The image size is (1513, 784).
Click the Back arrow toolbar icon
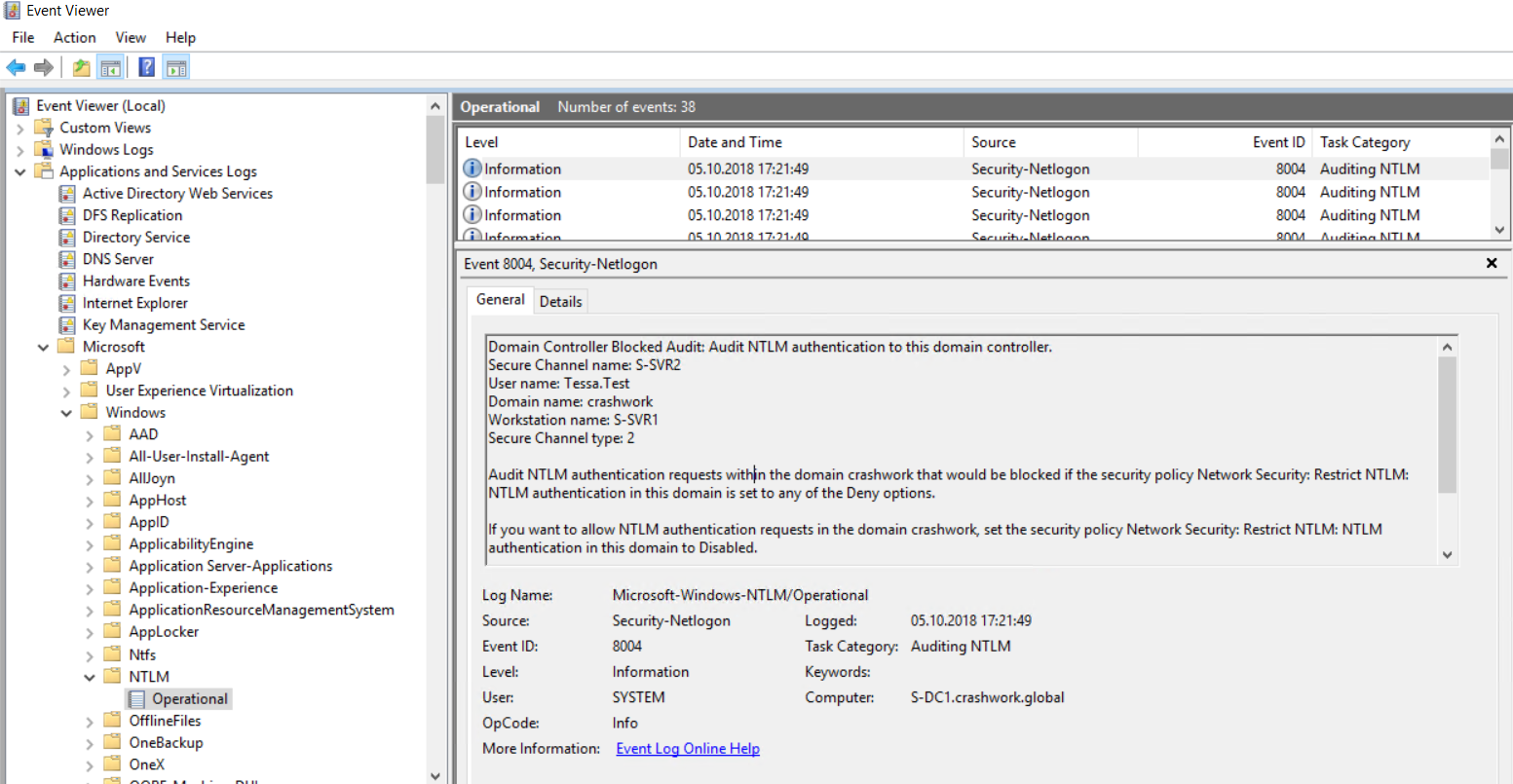(16, 67)
